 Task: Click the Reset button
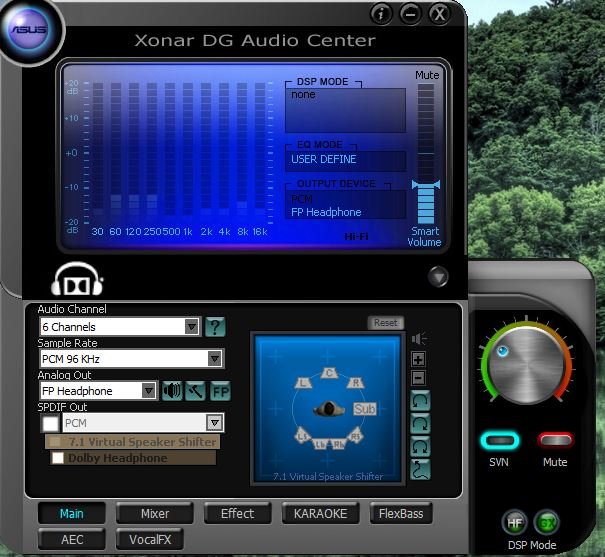coord(385,322)
